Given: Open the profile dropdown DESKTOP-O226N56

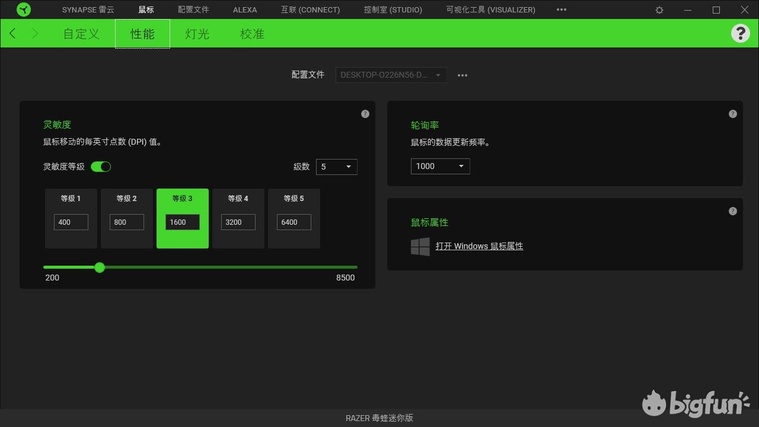Looking at the screenshot, I should (x=391, y=75).
